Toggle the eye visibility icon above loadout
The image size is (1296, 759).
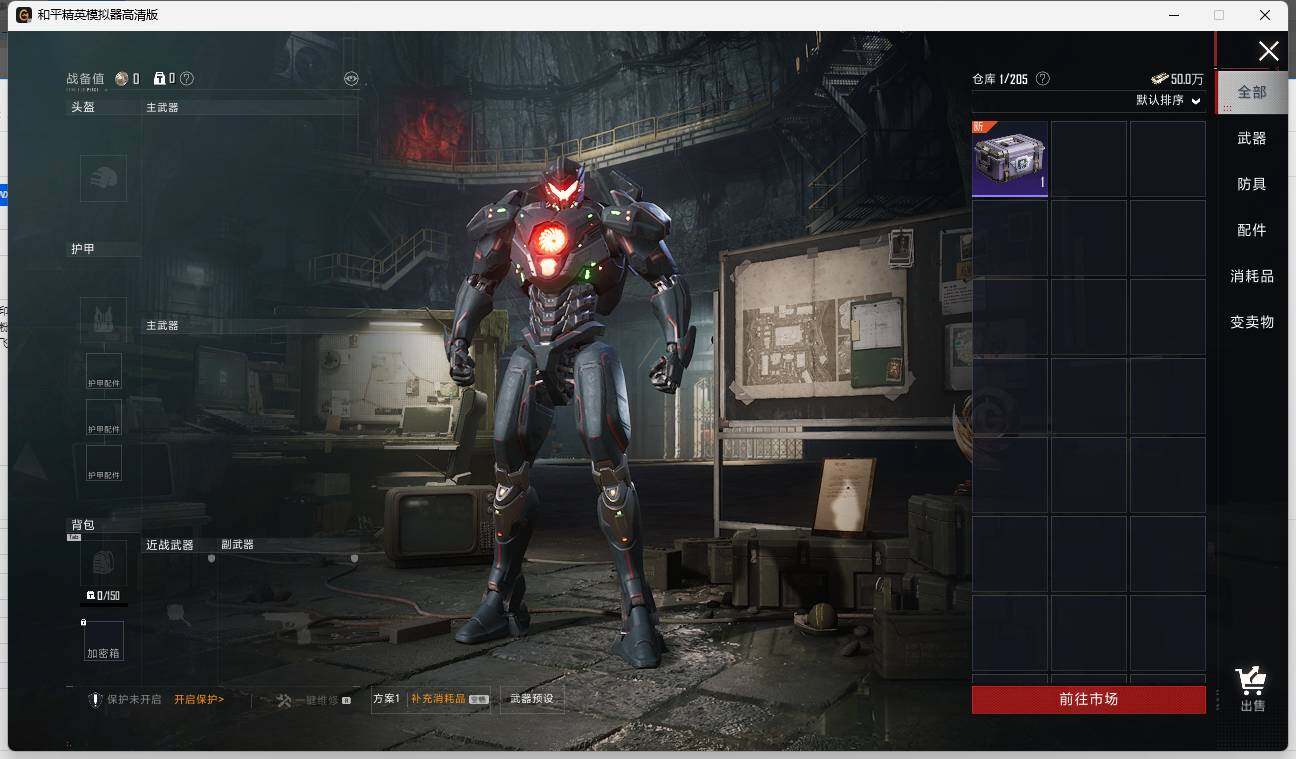tap(351, 78)
